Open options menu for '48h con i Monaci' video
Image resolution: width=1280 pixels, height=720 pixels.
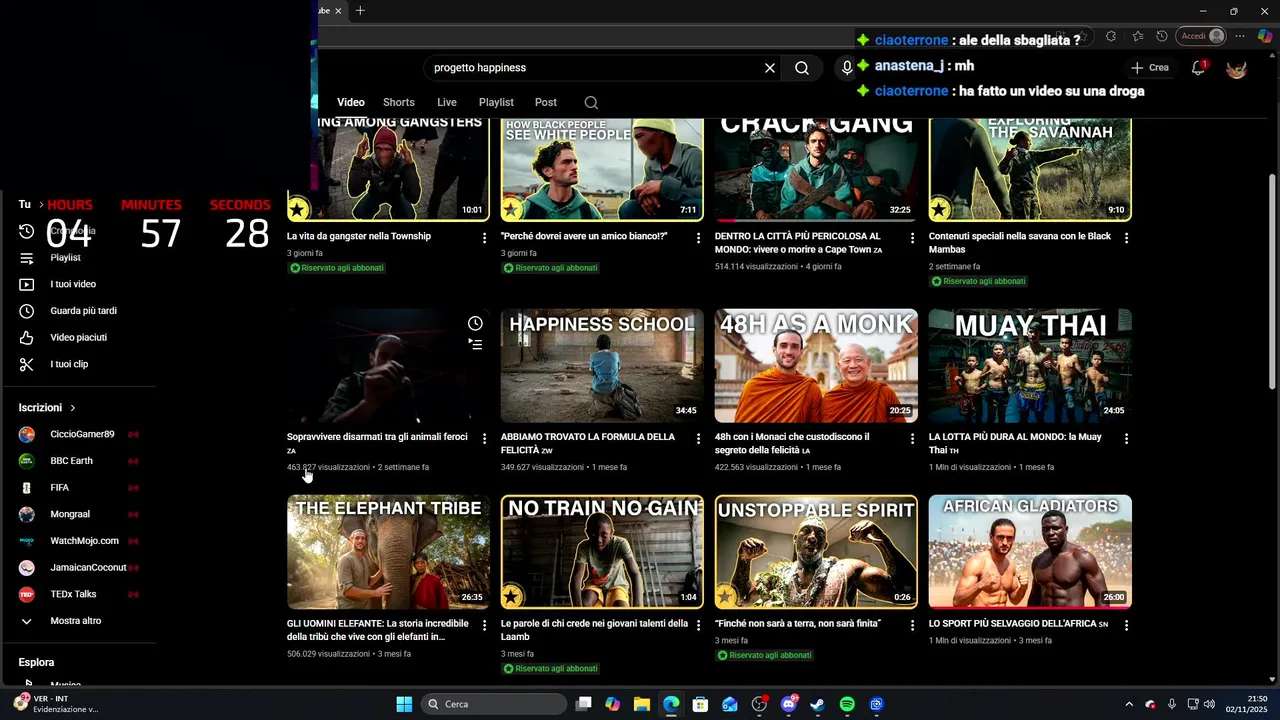pyautogui.click(x=913, y=439)
